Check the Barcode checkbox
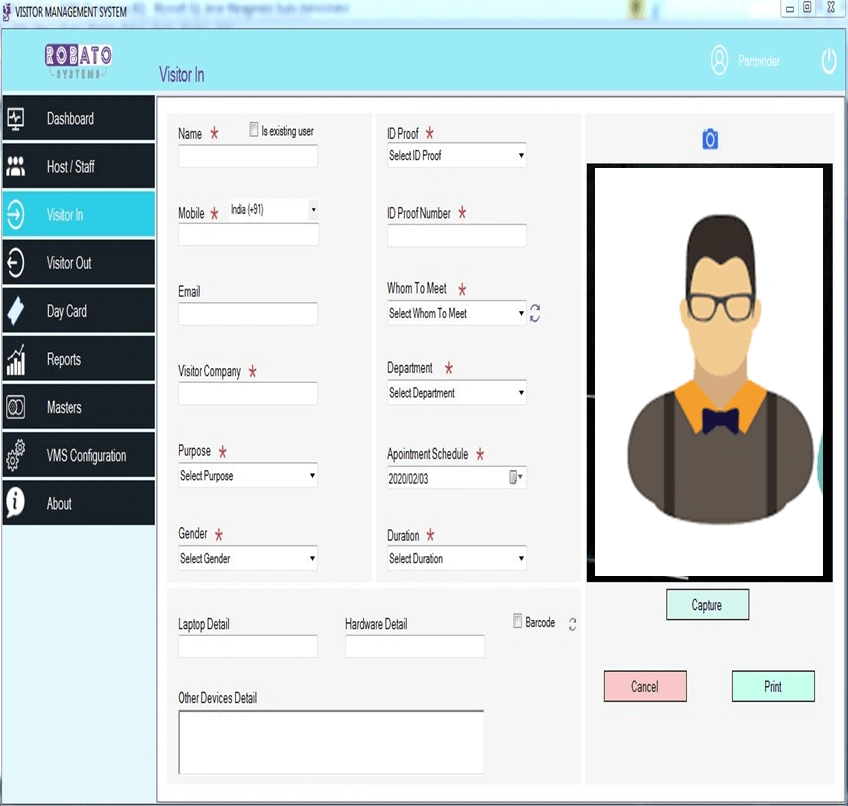The image size is (848, 806). point(516,622)
